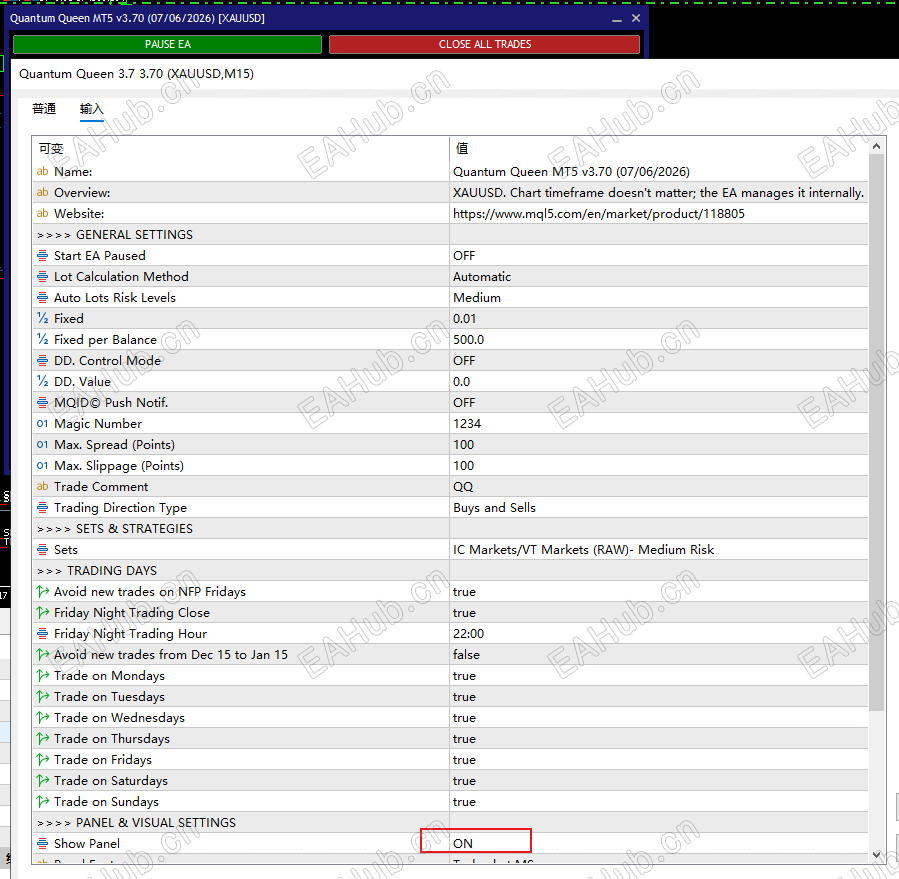Click the Max. Slippage integer icon
Image resolution: width=899 pixels, height=879 pixels.
(x=42, y=466)
